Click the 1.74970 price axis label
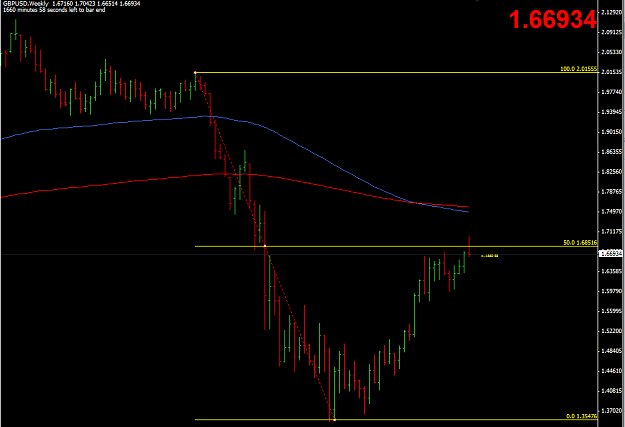This screenshot has height=427, width=625. [x=611, y=212]
